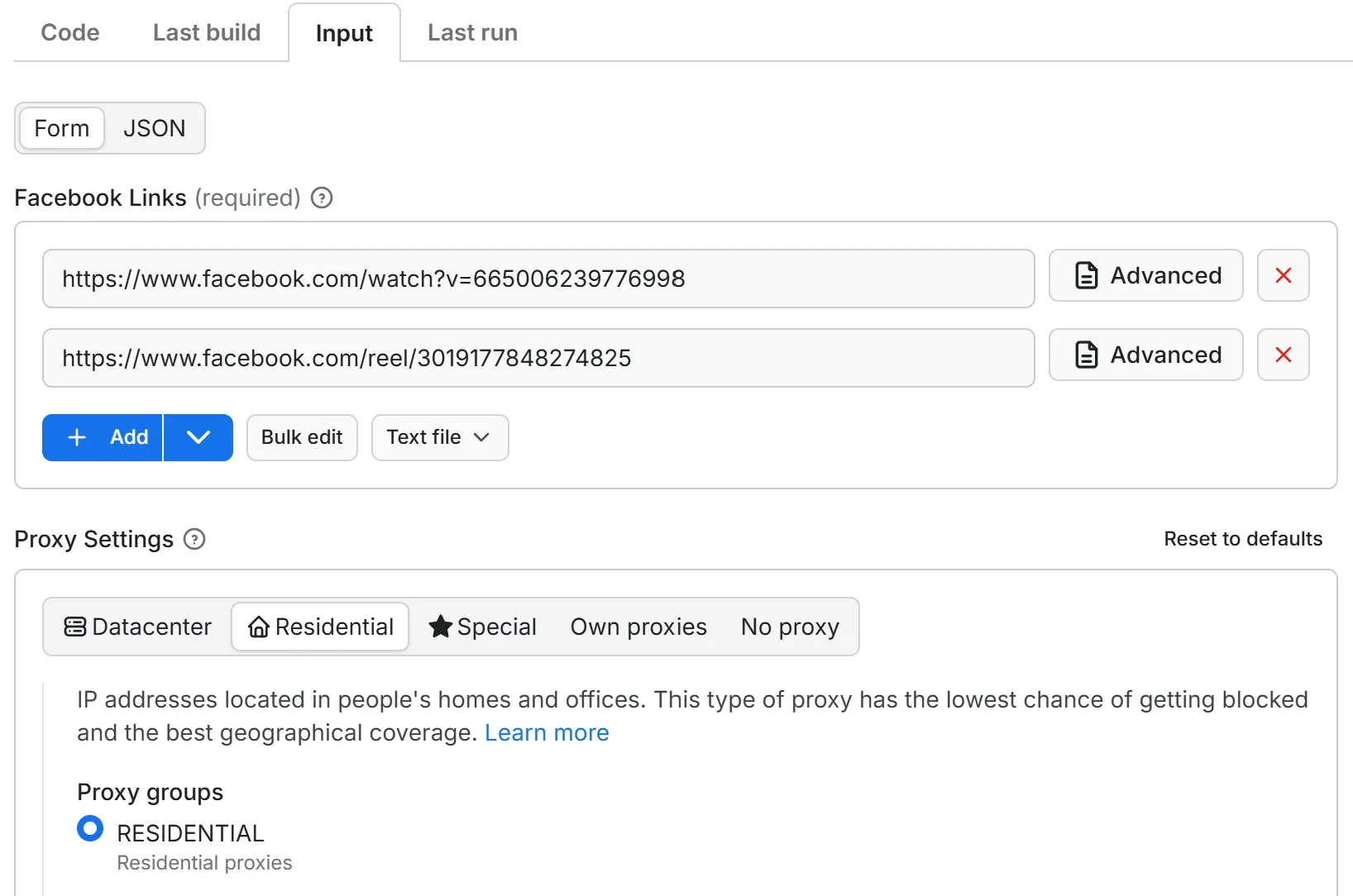The width and height of the screenshot is (1353, 896).
Task: Open Advanced options for the watch video link
Action: 1145,276
